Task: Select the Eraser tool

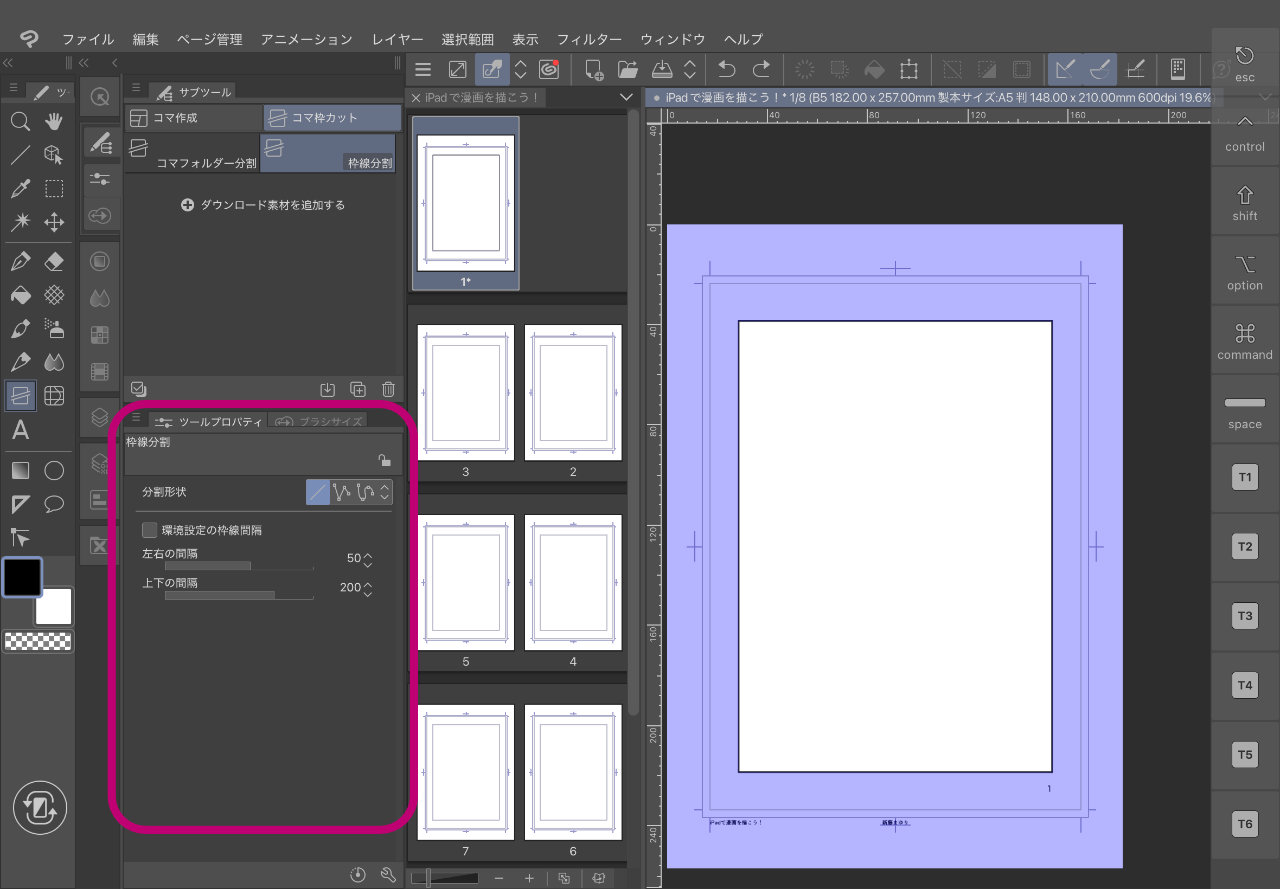Action: tap(54, 262)
